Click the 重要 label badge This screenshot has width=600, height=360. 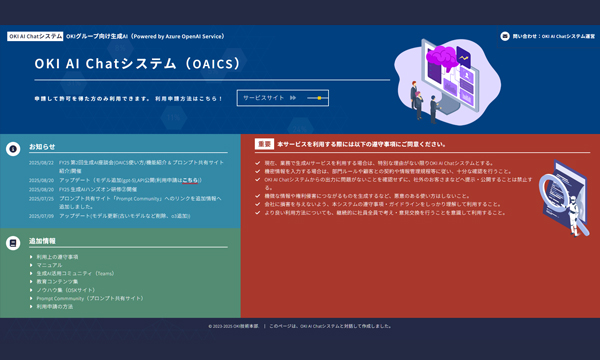click(x=264, y=144)
